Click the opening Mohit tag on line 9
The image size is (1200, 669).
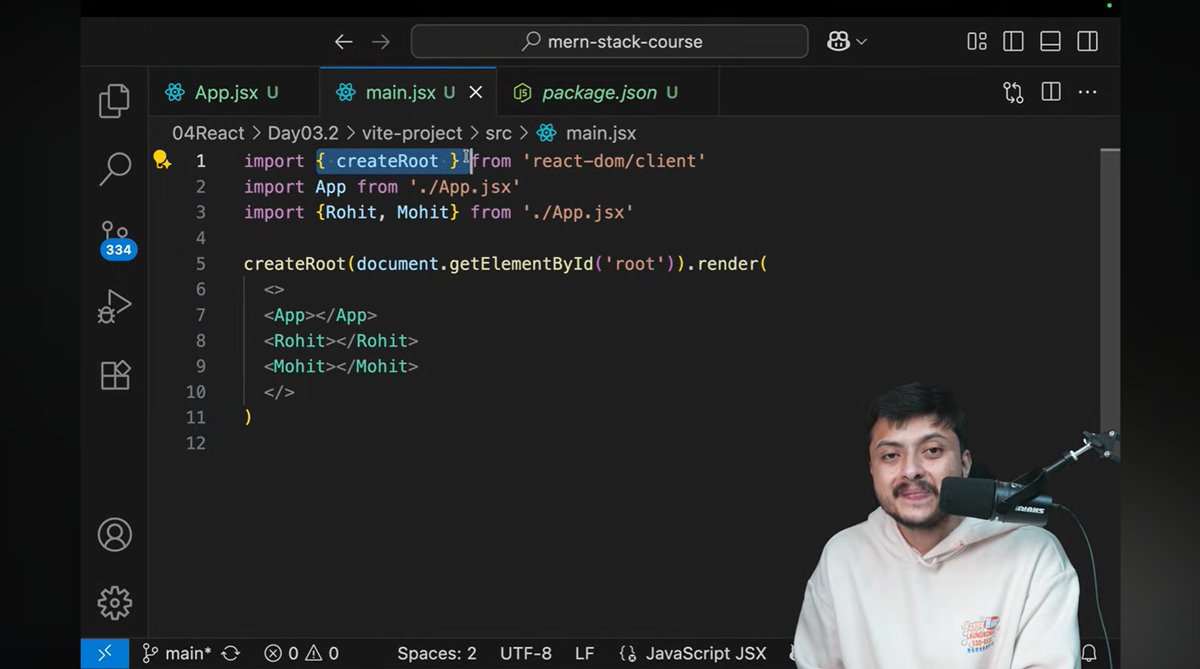(300, 366)
